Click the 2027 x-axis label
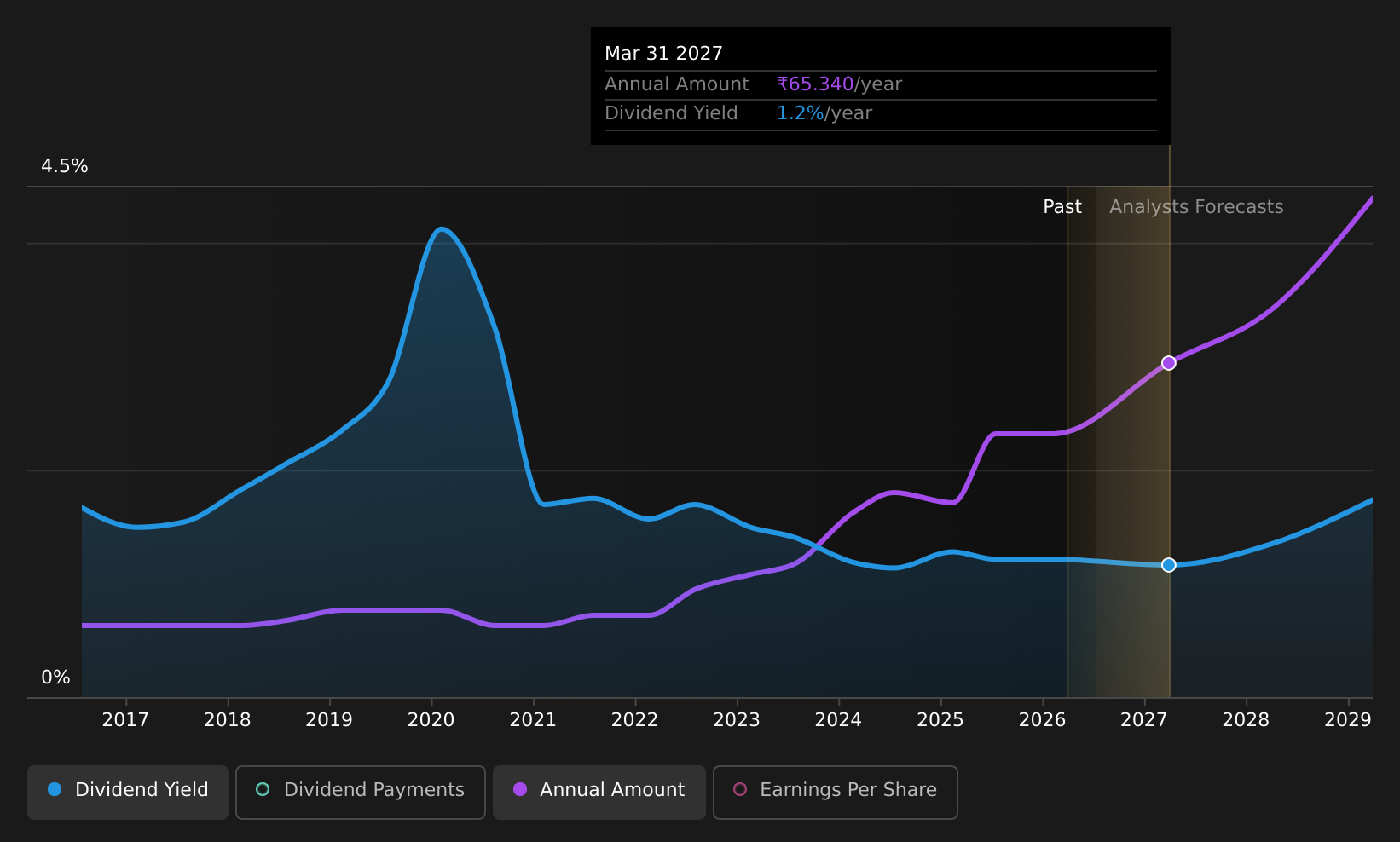Image resolution: width=1400 pixels, height=842 pixels. [1144, 720]
